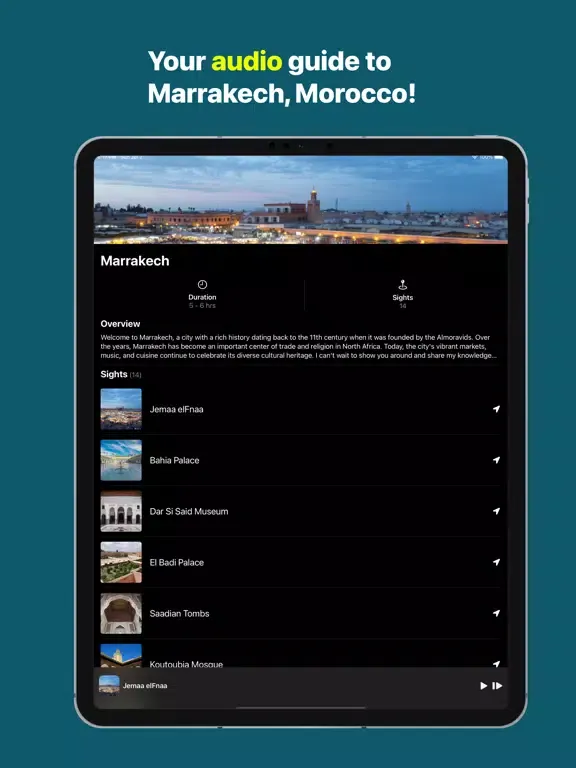Image resolution: width=576 pixels, height=768 pixels.
Task: Tap the Sights label under the pin icon
Action: 403,297
